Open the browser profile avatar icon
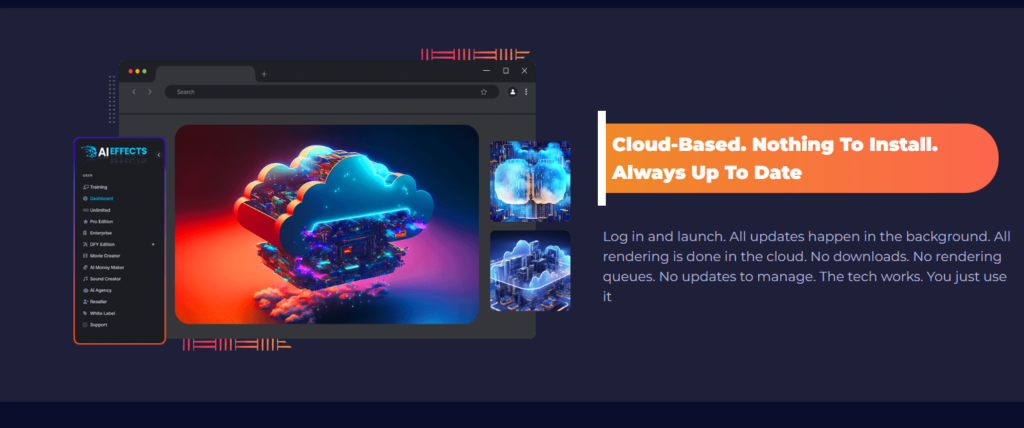Image resolution: width=1024 pixels, height=428 pixels. pos(513,92)
